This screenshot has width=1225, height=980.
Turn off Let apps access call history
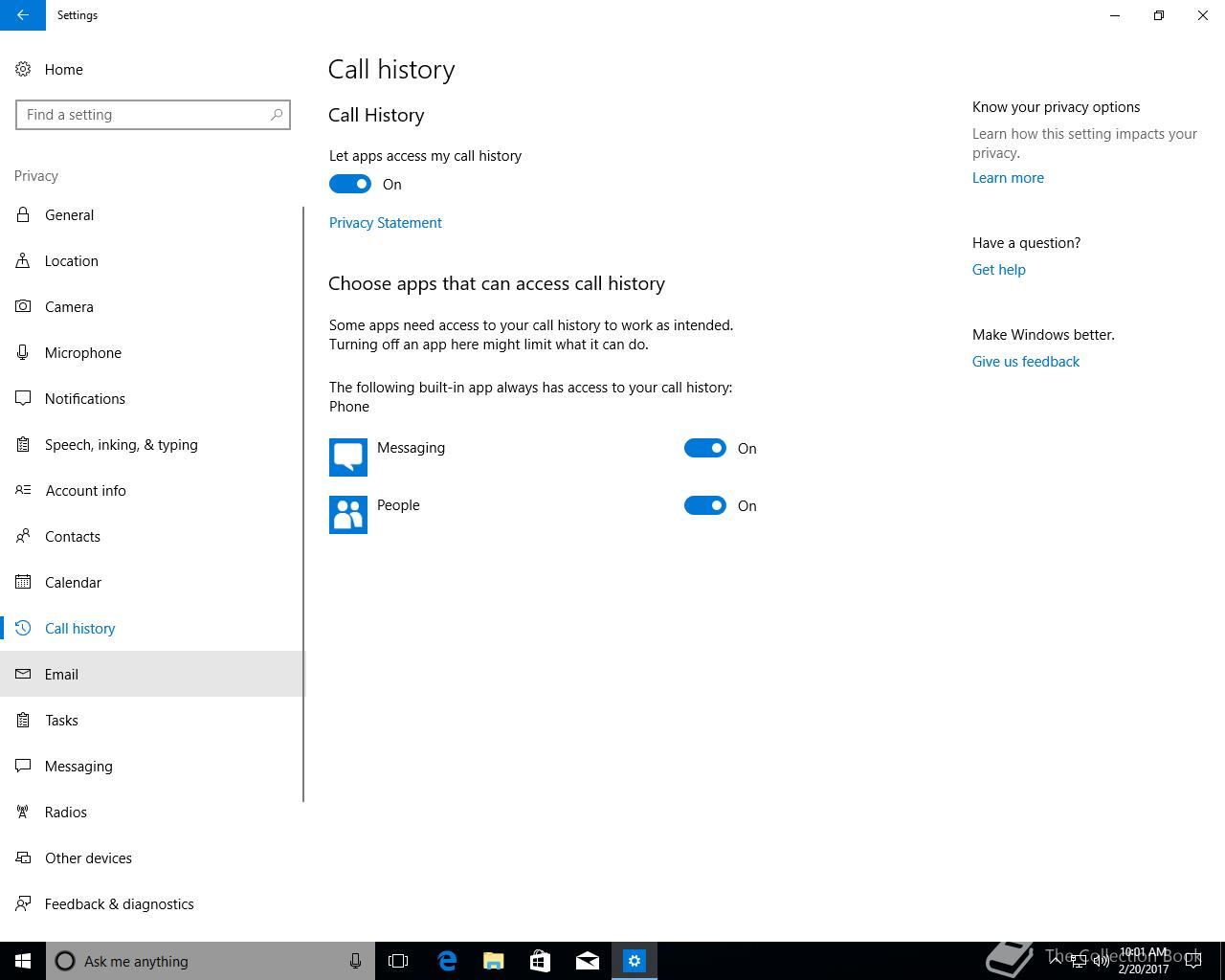pyautogui.click(x=350, y=184)
